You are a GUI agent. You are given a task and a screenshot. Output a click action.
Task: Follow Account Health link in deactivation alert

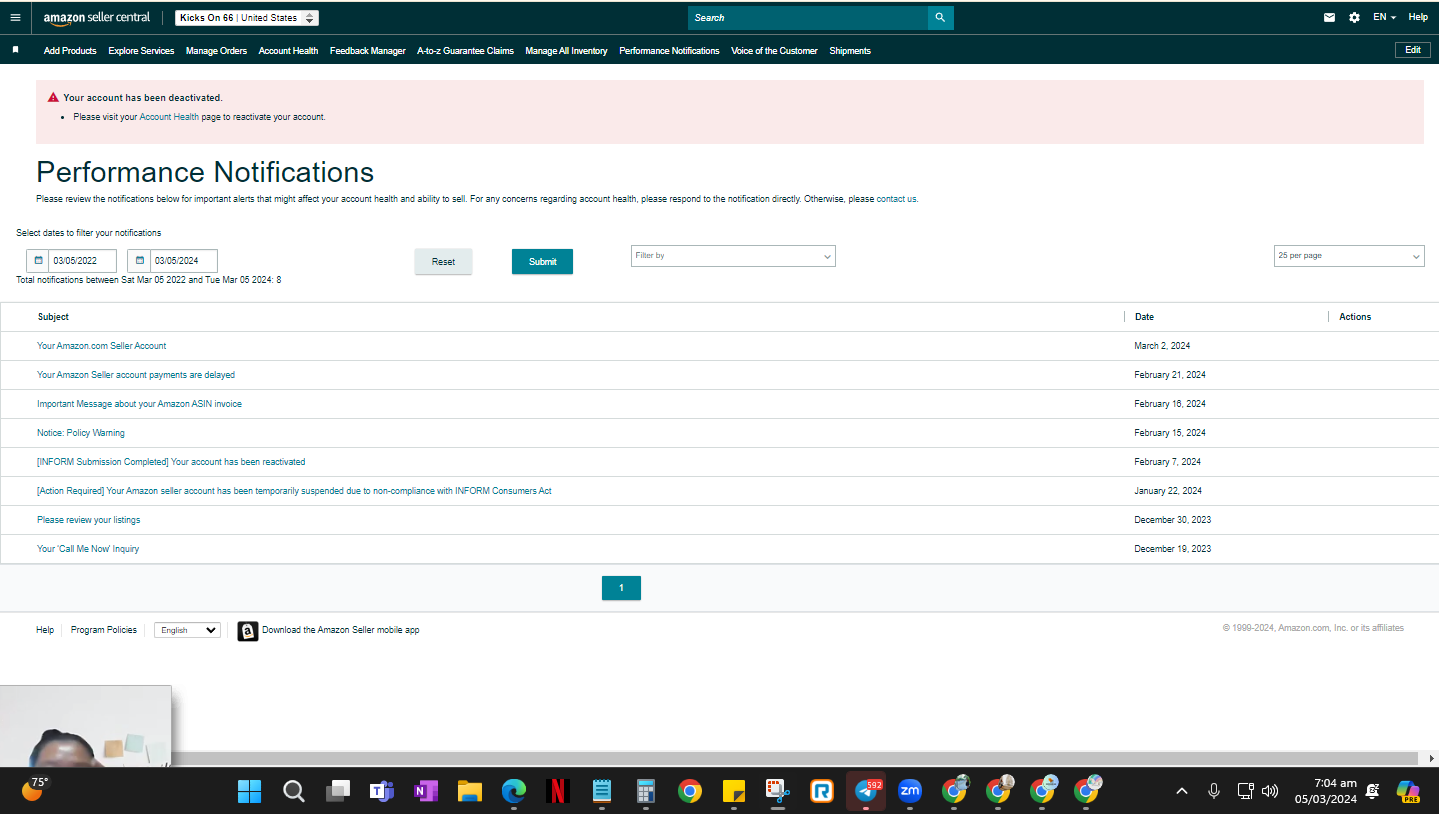pos(169,117)
